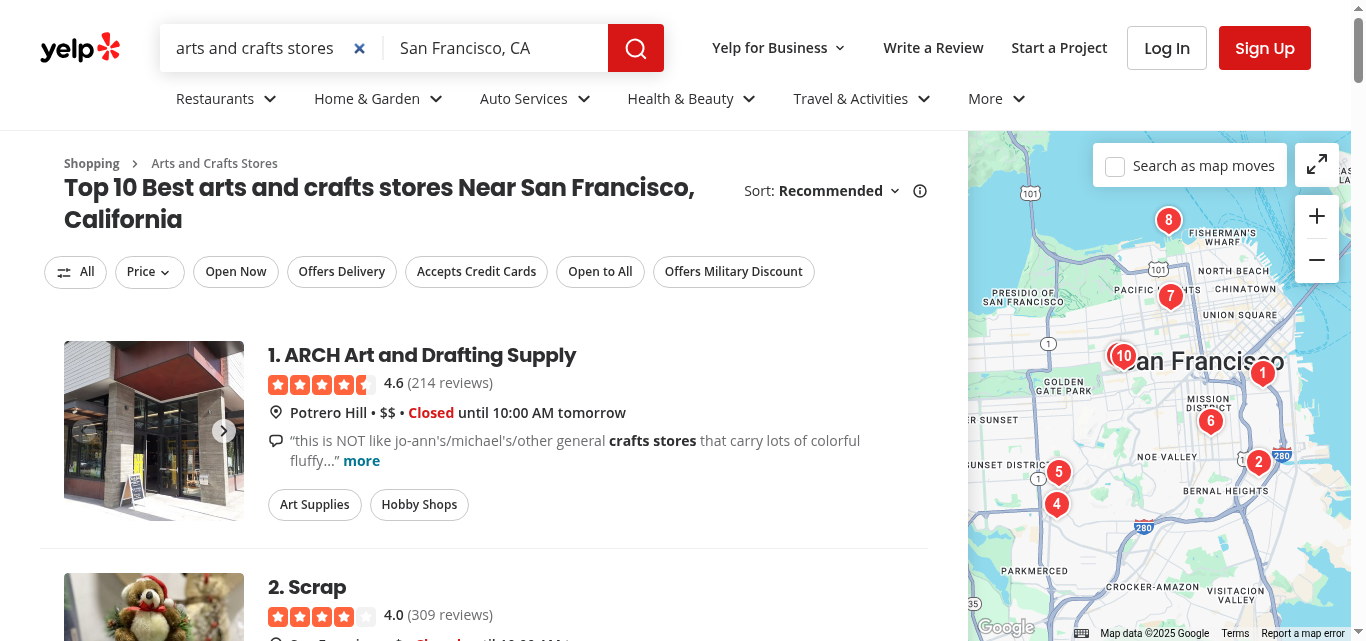Open Write a Review

point(933,48)
